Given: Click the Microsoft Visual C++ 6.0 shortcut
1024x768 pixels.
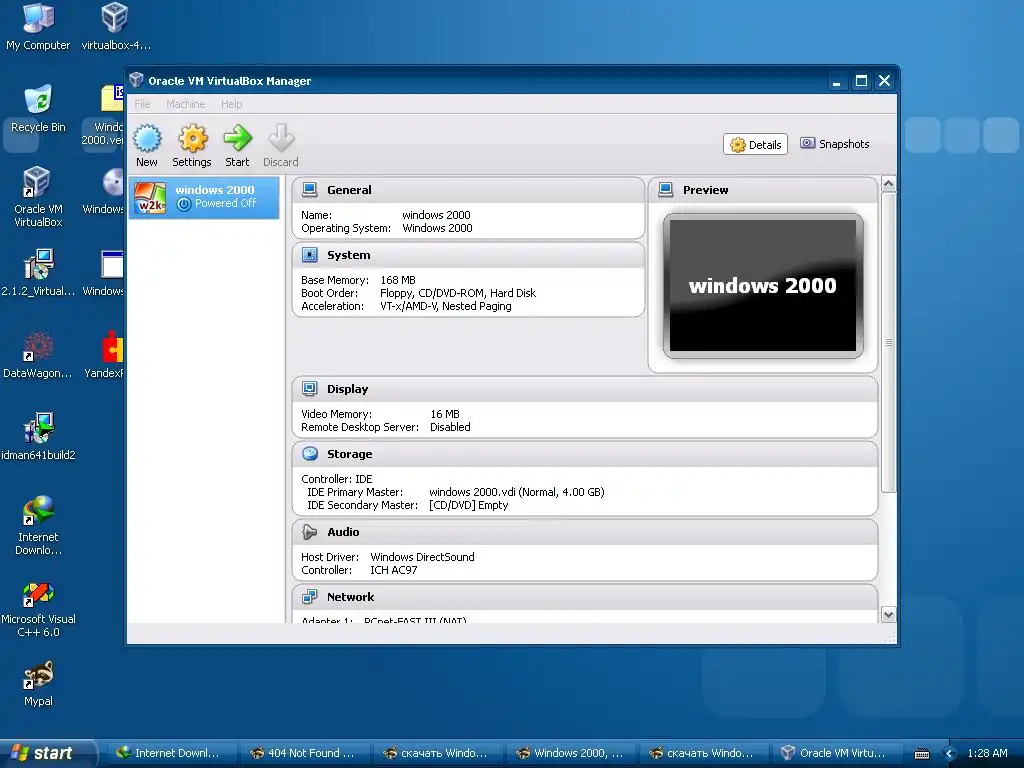Looking at the screenshot, I should pos(38,608).
